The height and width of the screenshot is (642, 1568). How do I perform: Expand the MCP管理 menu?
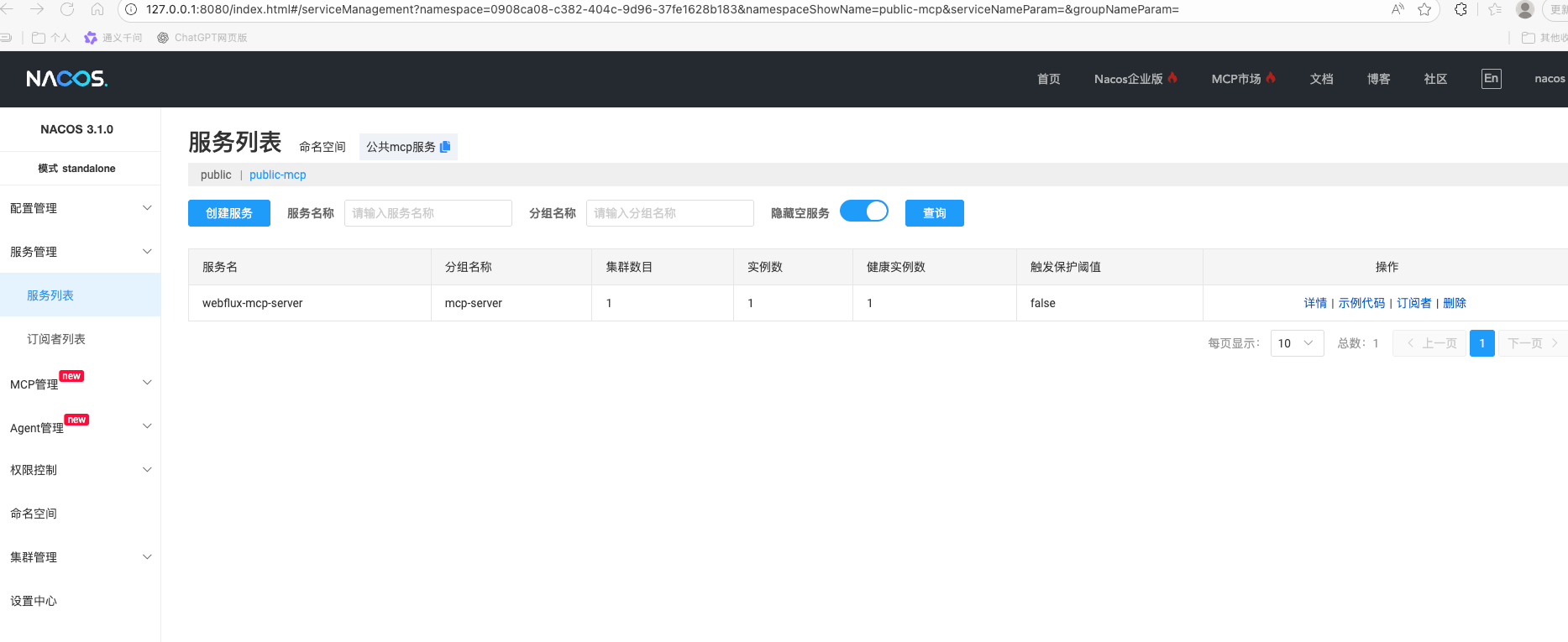pyautogui.click(x=80, y=384)
